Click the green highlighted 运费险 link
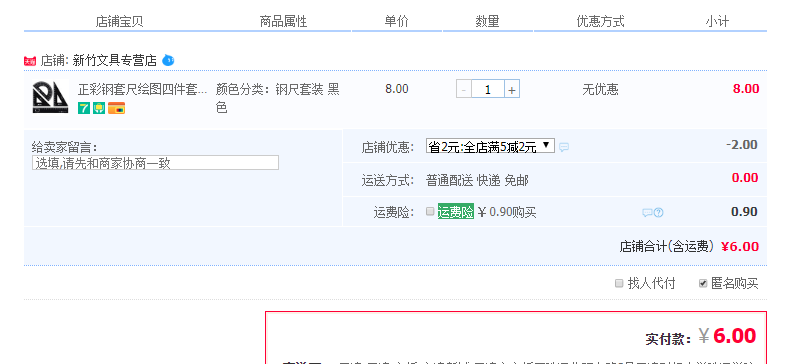785x364 pixels. tap(456, 212)
